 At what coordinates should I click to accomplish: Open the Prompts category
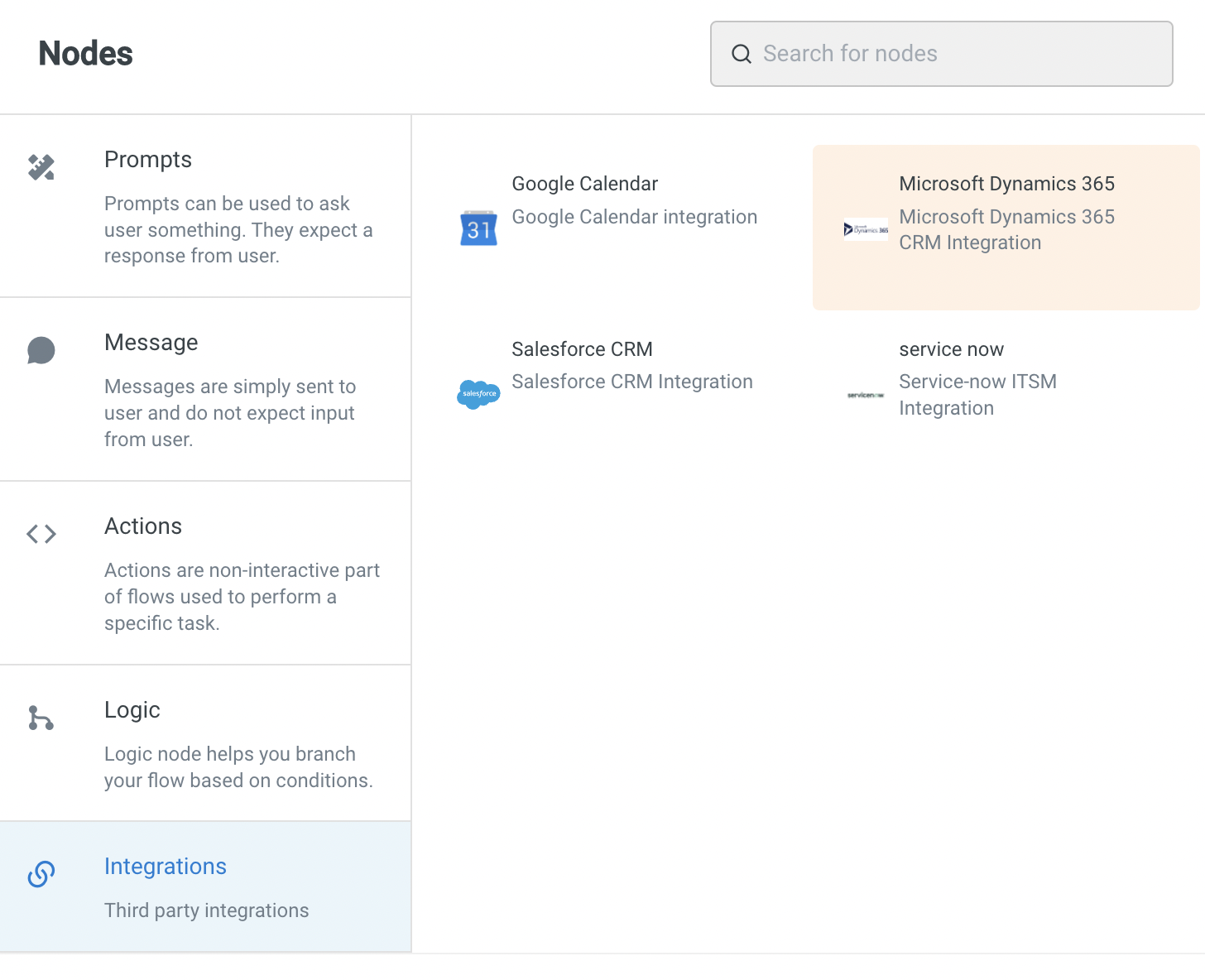[x=205, y=206]
